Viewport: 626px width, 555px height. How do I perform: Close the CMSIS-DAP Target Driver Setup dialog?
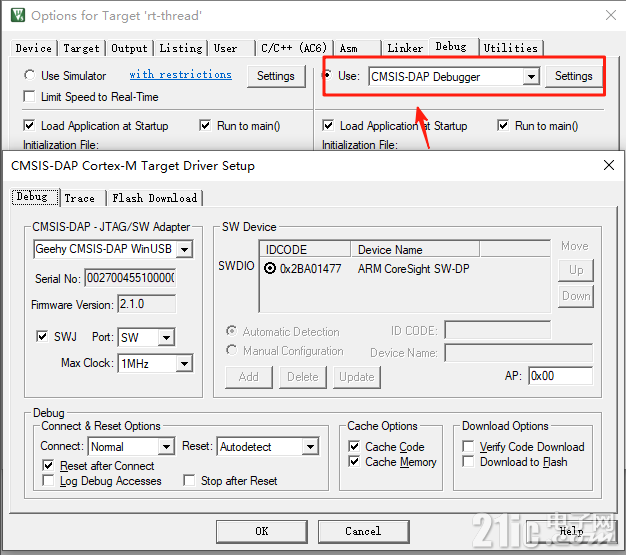608,165
